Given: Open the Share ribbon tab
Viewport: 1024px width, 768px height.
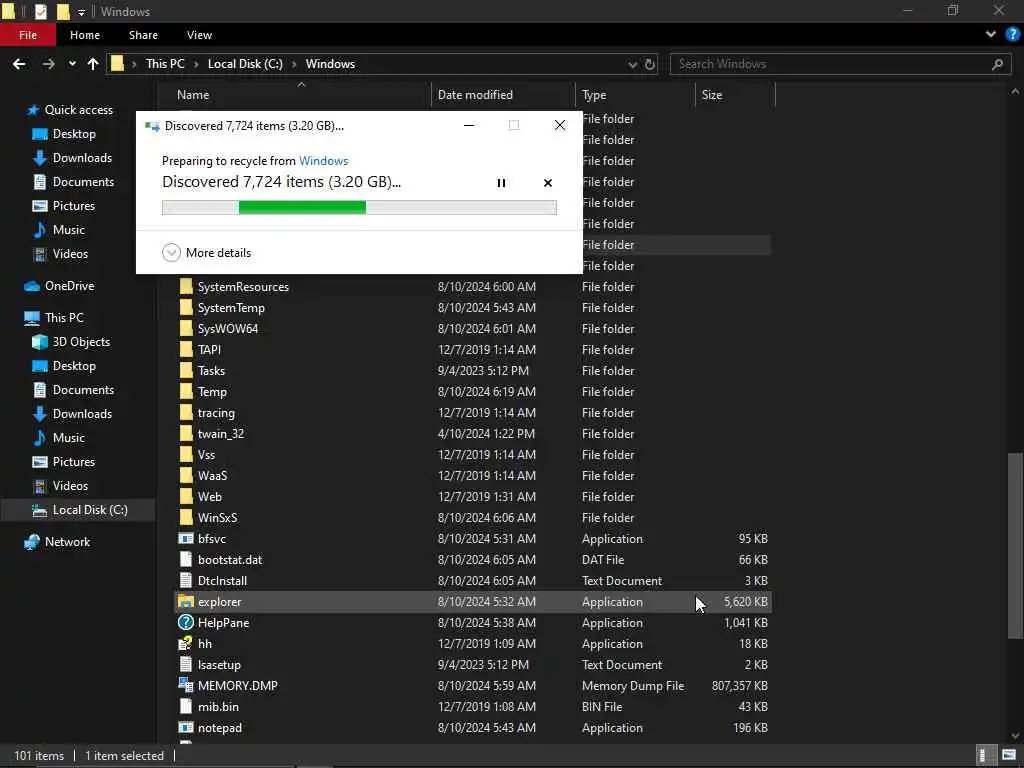Looking at the screenshot, I should pyautogui.click(x=143, y=35).
